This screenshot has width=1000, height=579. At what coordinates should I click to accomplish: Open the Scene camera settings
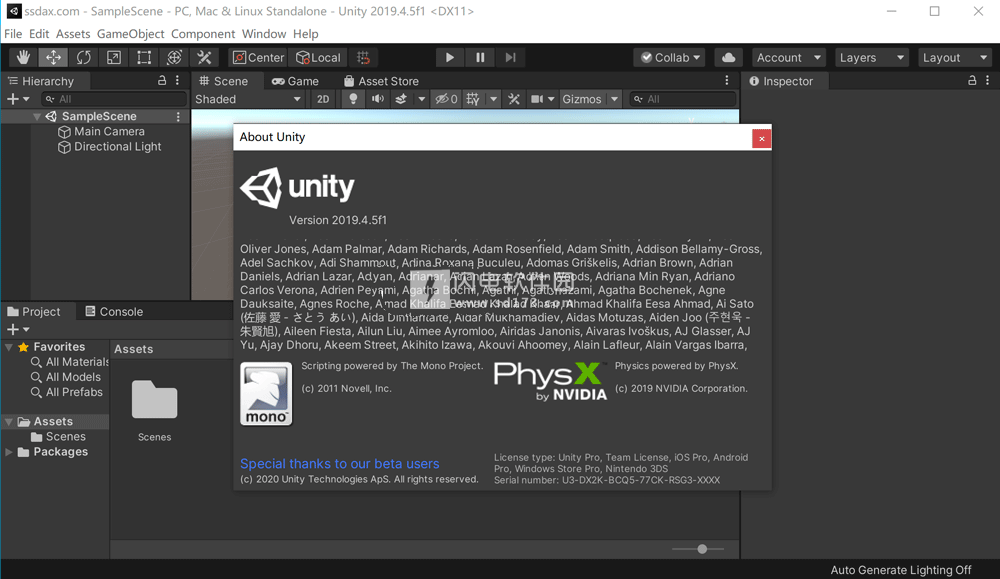click(x=538, y=99)
